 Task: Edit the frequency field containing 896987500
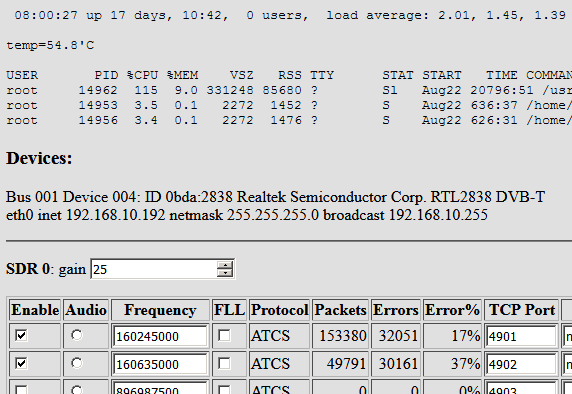click(160, 388)
